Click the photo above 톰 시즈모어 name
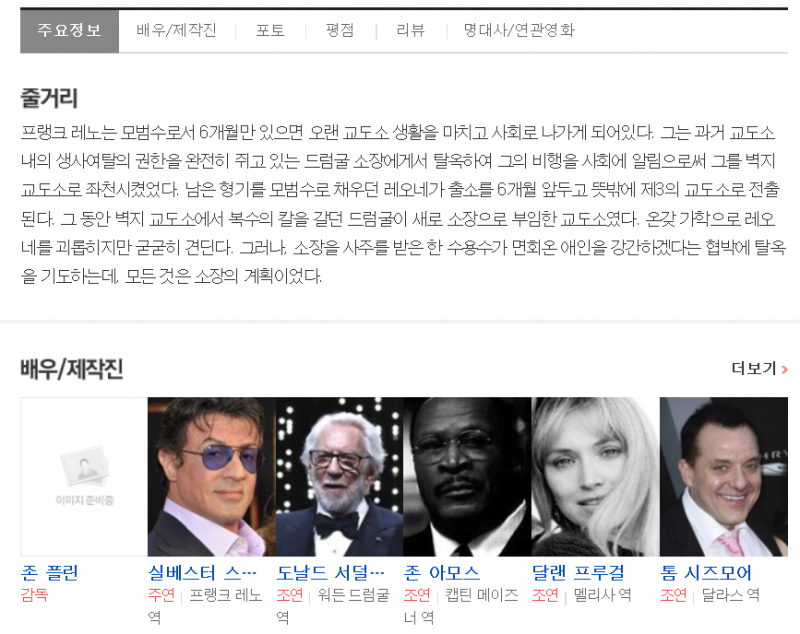Viewport: 800px width, 634px height. click(723, 476)
